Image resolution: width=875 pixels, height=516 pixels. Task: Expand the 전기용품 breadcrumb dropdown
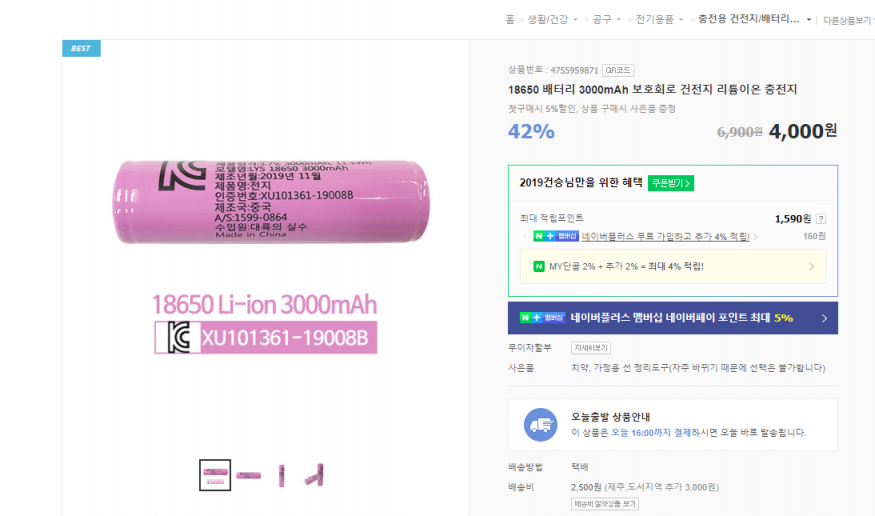click(681, 20)
